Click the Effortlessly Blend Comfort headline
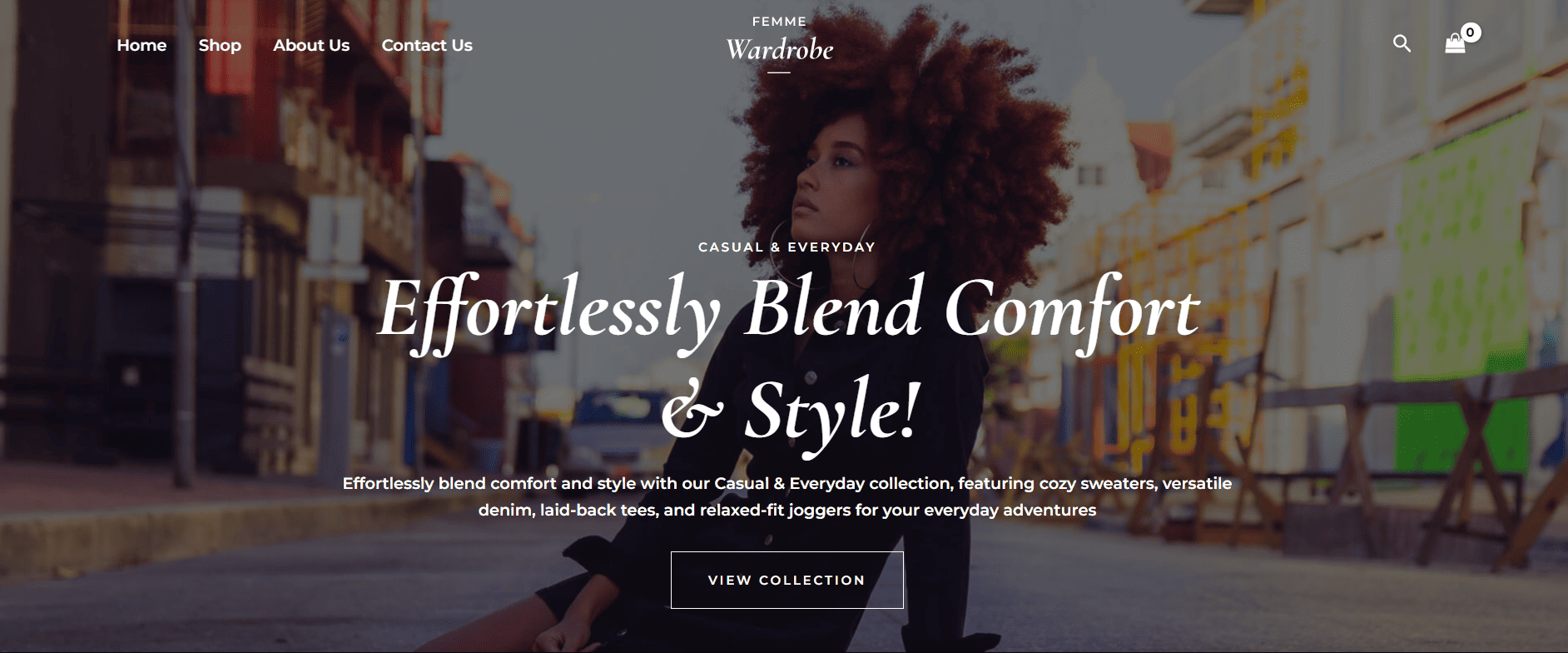The height and width of the screenshot is (653, 1568). (788, 311)
